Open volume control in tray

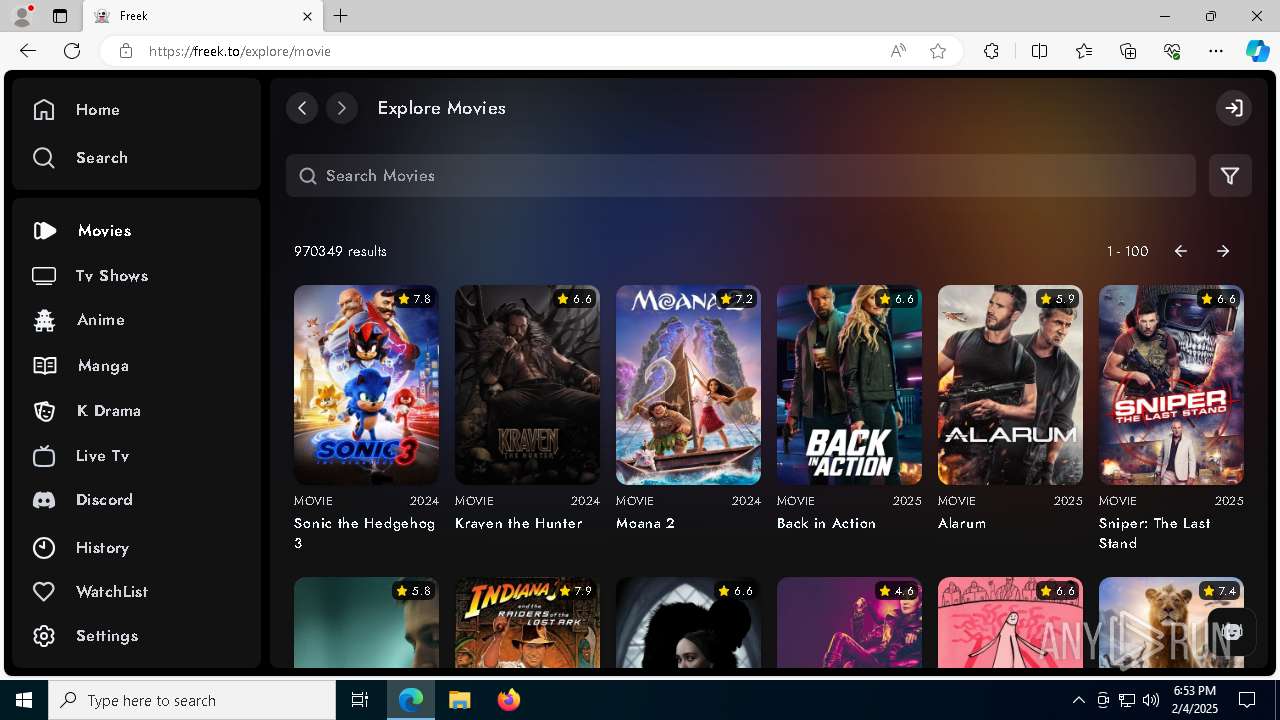coord(1151,700)
